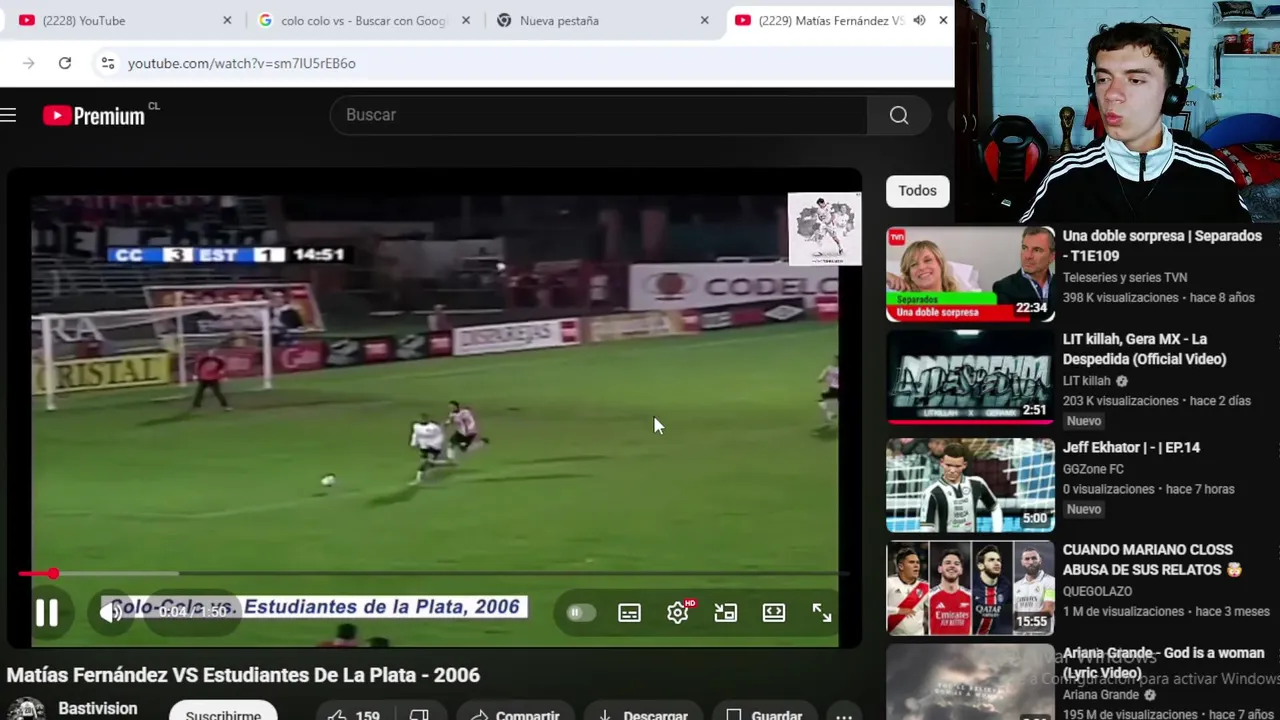Open the Jeff Ekhator EP.14 thumbnail

pos(970,485)
